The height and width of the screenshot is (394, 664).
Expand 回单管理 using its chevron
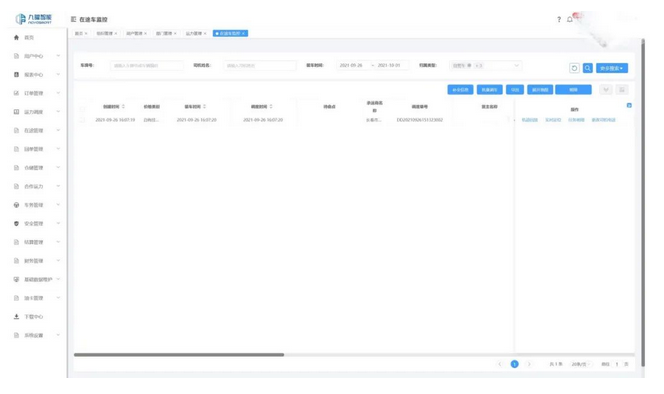coord(58,149)
